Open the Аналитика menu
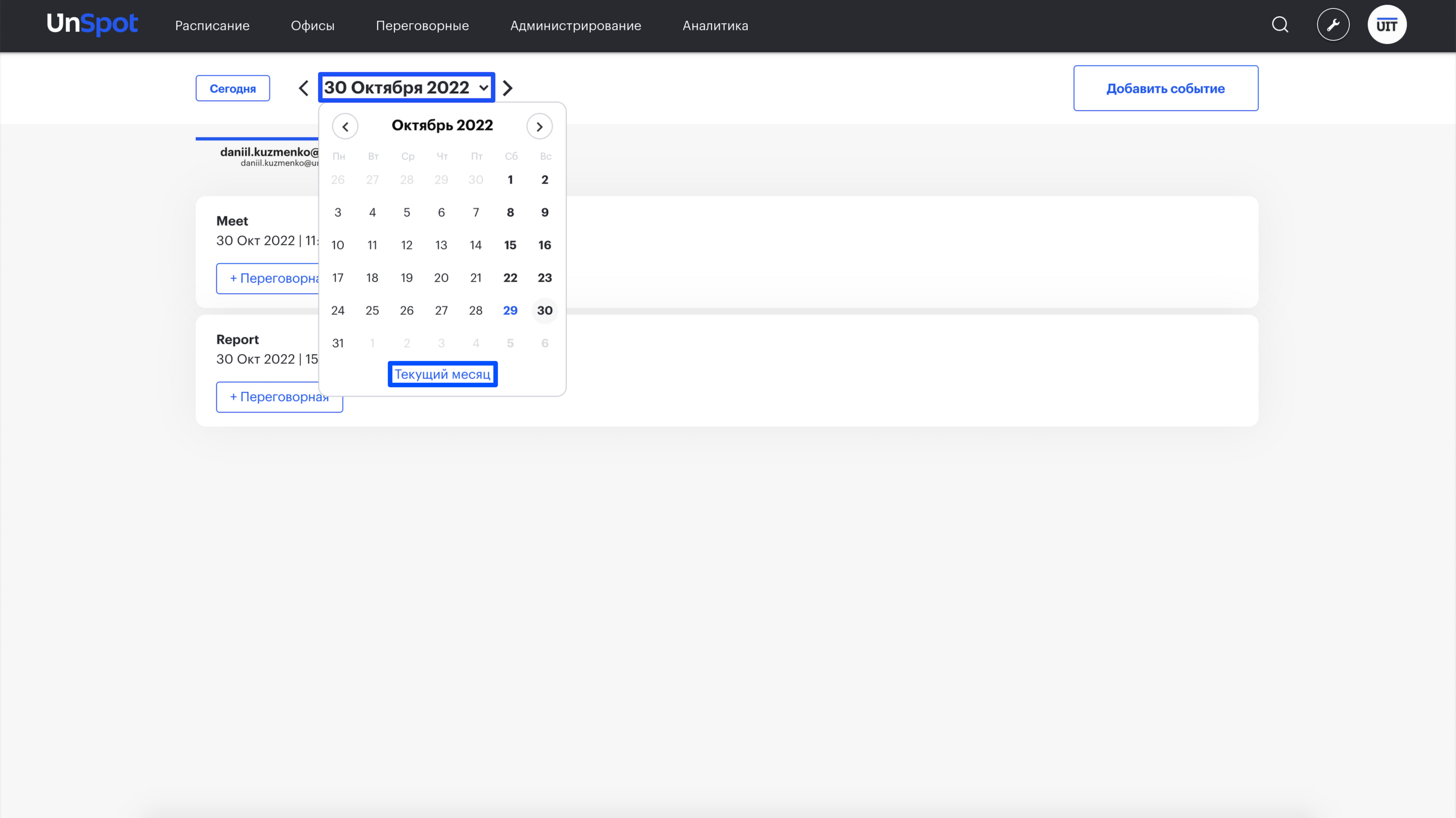The image size is (1456, 818). click(715, 26)
